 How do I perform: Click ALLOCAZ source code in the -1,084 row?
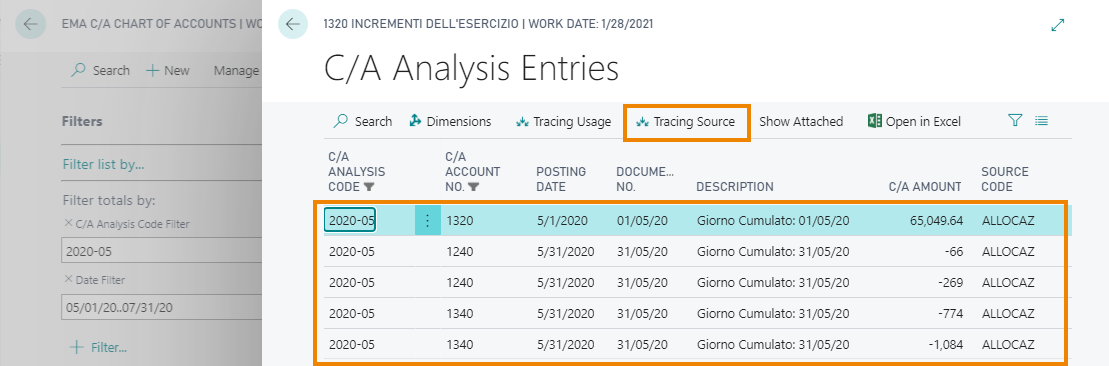(1008, 345)
